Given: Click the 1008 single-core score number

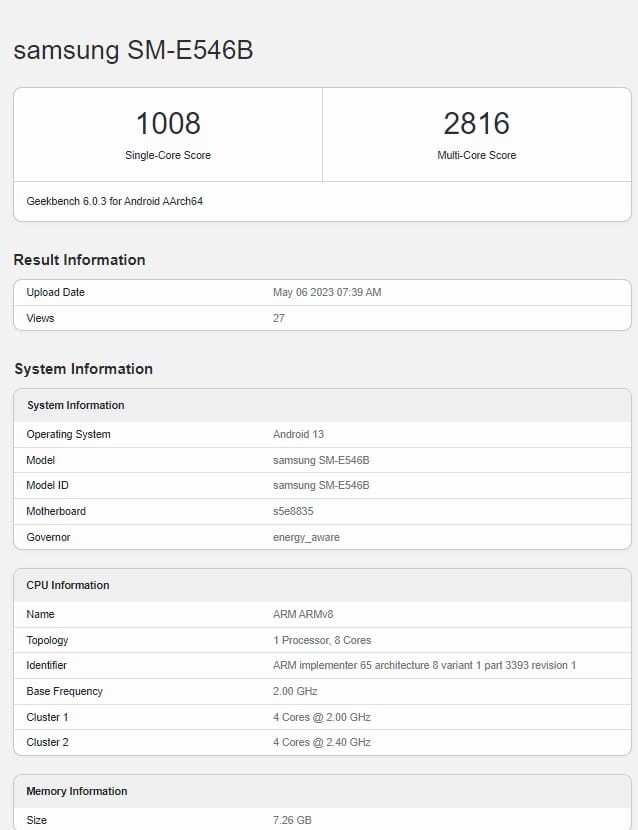Looking at the screenshot, I should (168, 124).
